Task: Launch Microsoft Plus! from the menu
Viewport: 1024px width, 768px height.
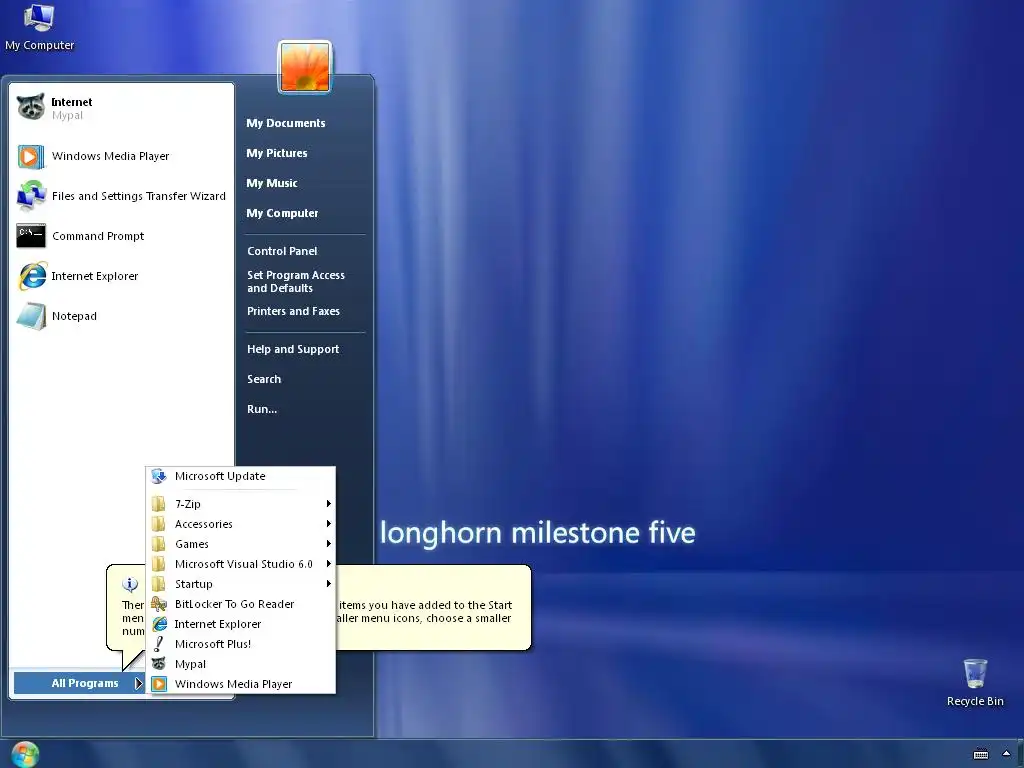Action: coord(240,644)
